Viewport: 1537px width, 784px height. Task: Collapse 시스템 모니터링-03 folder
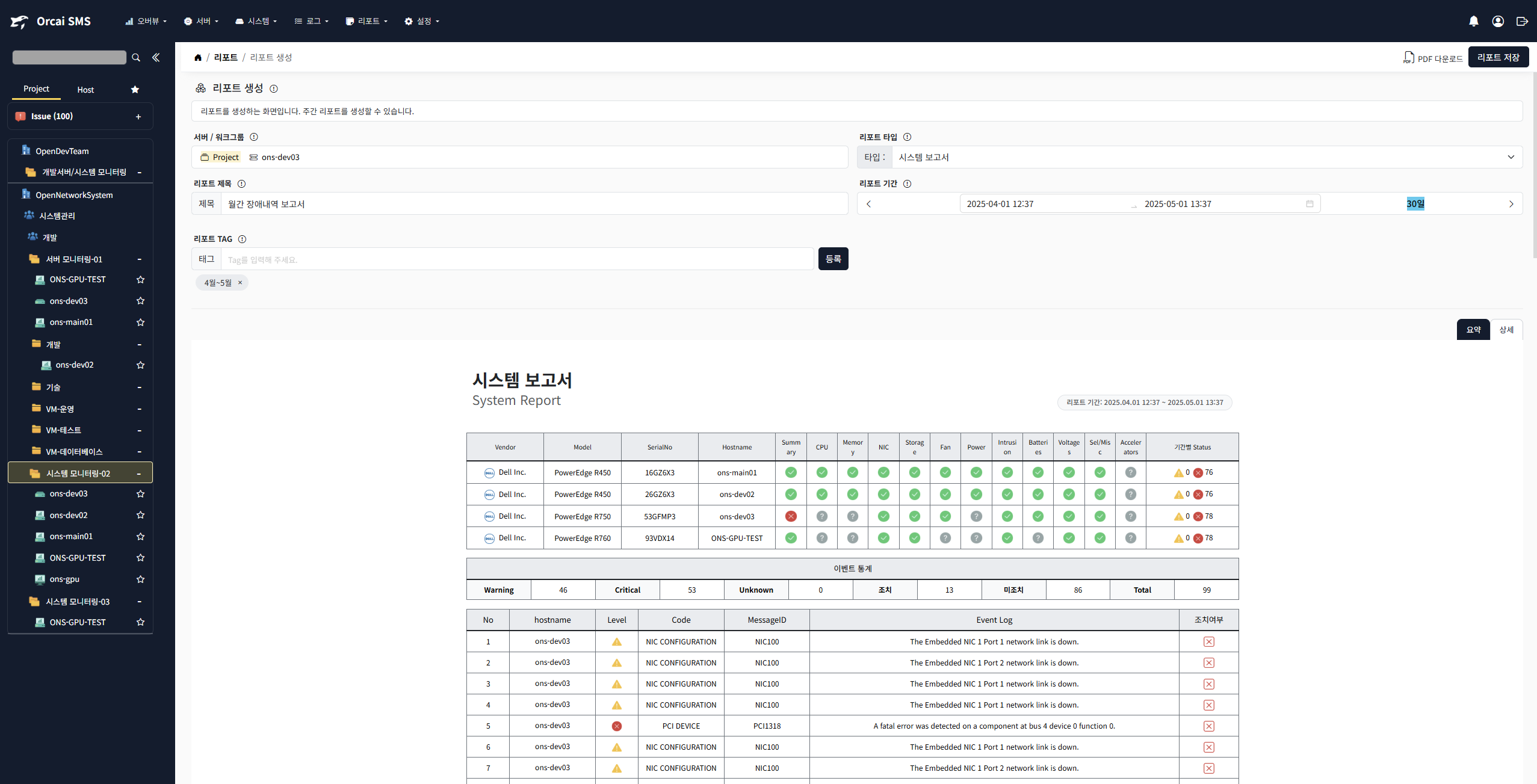coord(139,602)
